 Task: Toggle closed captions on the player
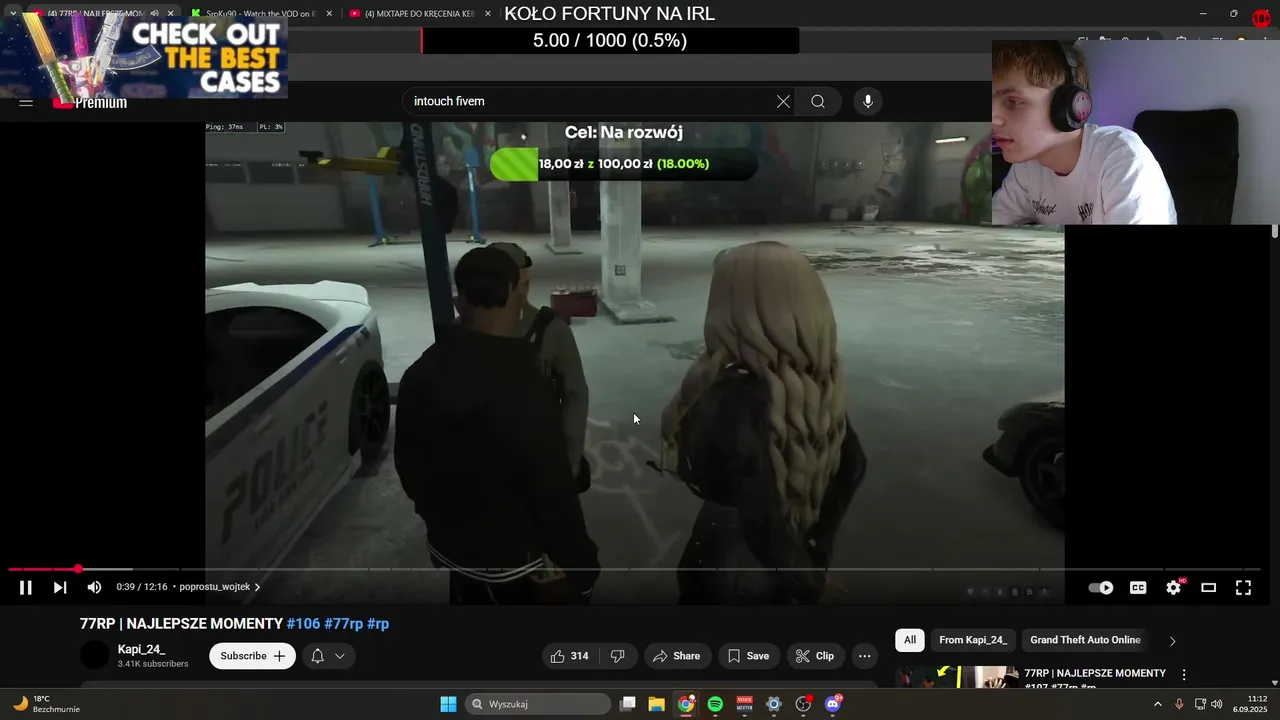click(1138, 588)
